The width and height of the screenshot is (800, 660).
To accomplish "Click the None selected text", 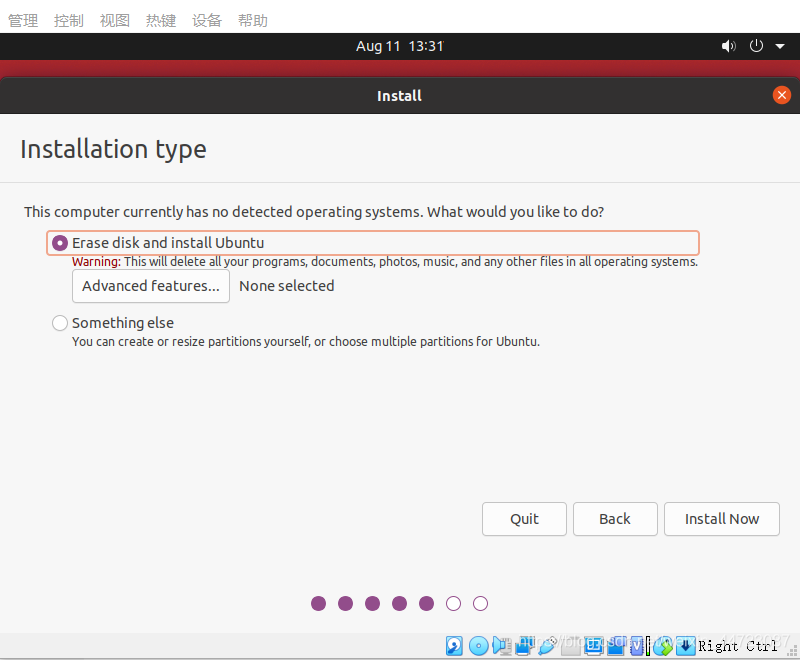I will (287, 286).
